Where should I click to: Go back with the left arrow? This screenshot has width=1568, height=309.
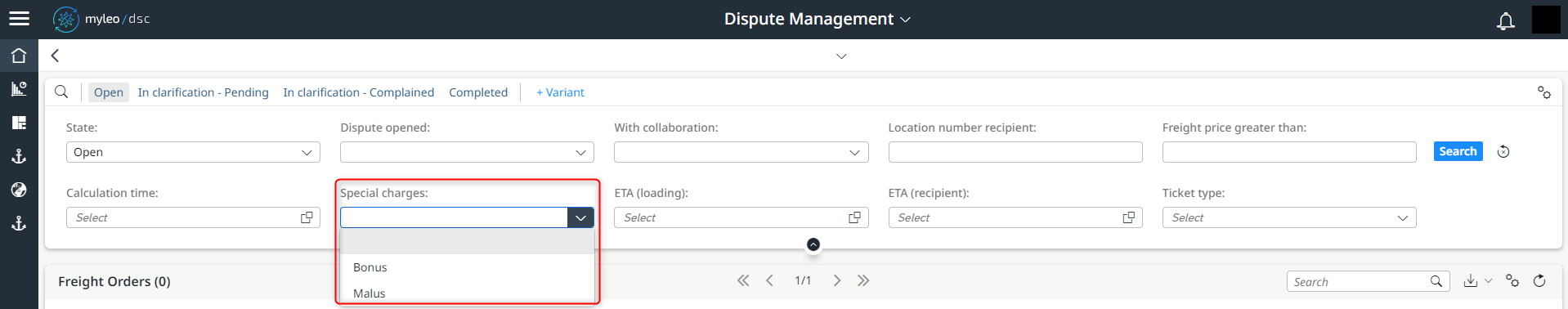(55, 56)
